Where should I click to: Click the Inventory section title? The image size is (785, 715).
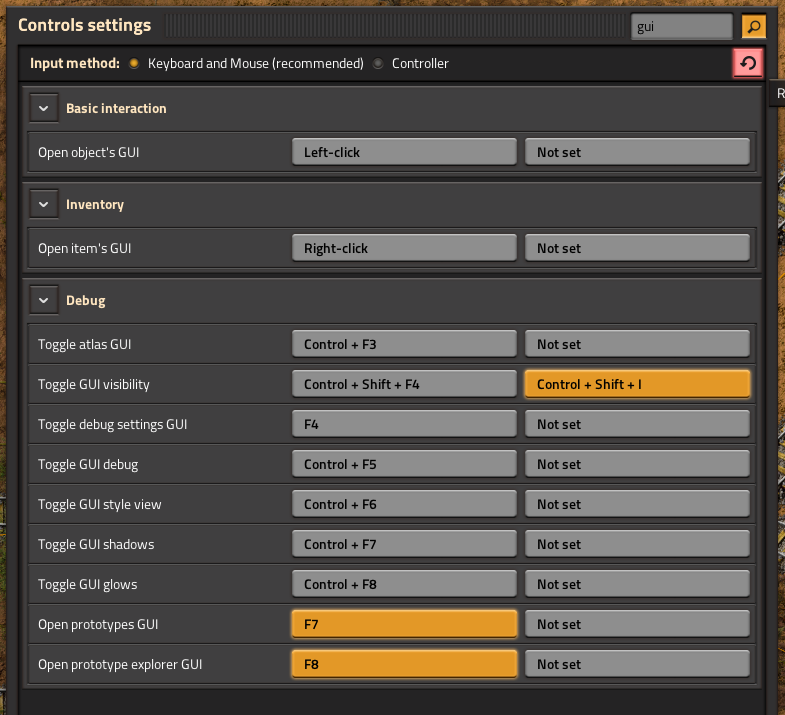click(95, 204)
